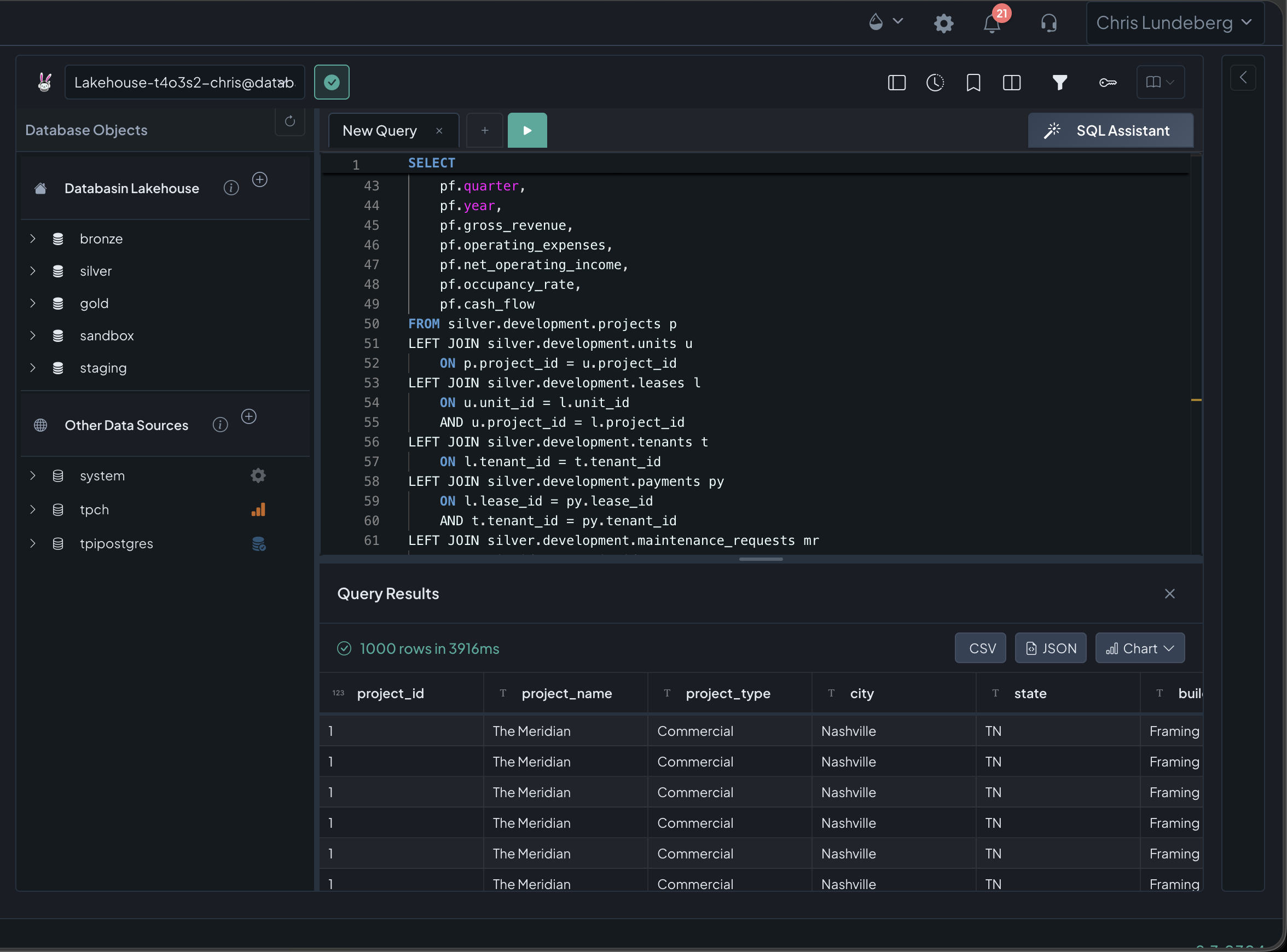Click the bar chart icon beside tpch
The height and width of the screenshot is (952, 1287).
pyautogui.click(x=258, y=509)
